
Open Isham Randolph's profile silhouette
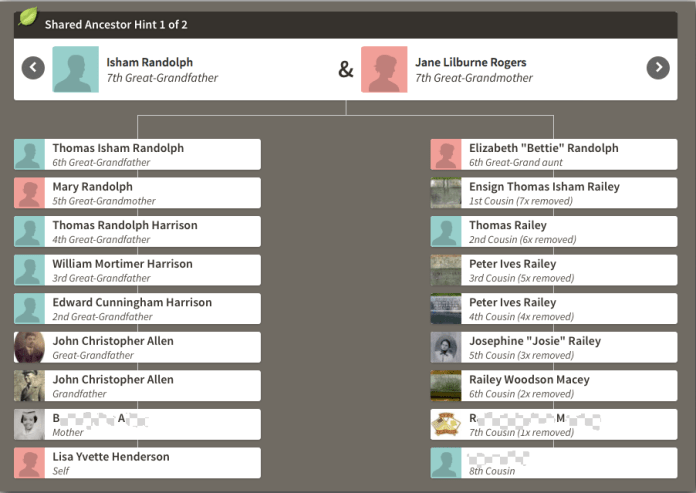(75, 69)
